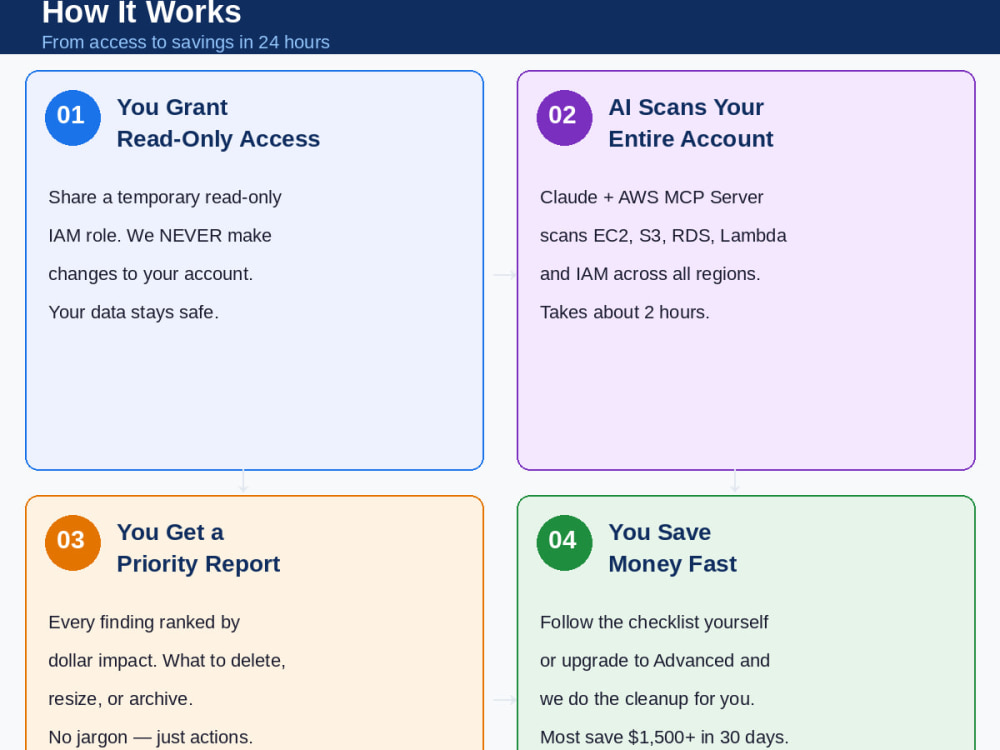Click line 'dollar impact. What to delete,'

coord(167,661)
